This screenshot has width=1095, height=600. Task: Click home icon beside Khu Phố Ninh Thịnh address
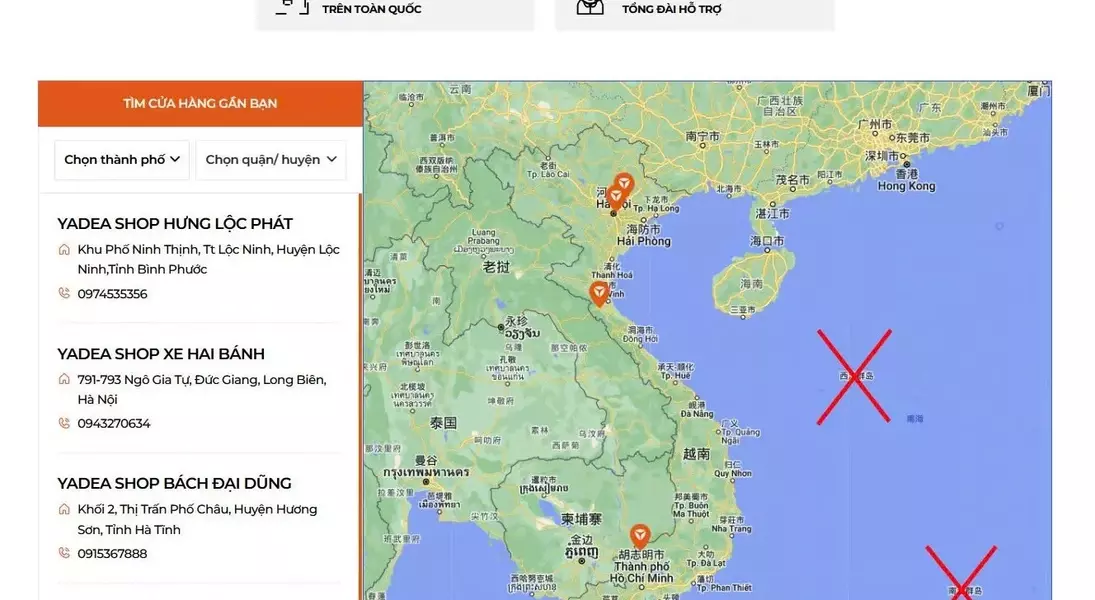pyautogui.click(x=64, y=249)
